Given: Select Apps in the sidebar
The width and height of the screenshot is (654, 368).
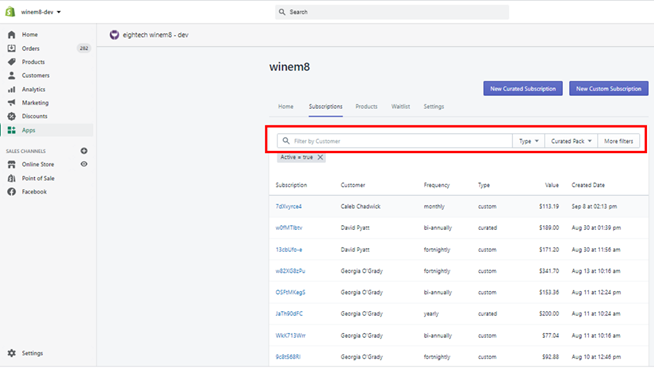Looking at the screenshot, I should coord(29,130).
